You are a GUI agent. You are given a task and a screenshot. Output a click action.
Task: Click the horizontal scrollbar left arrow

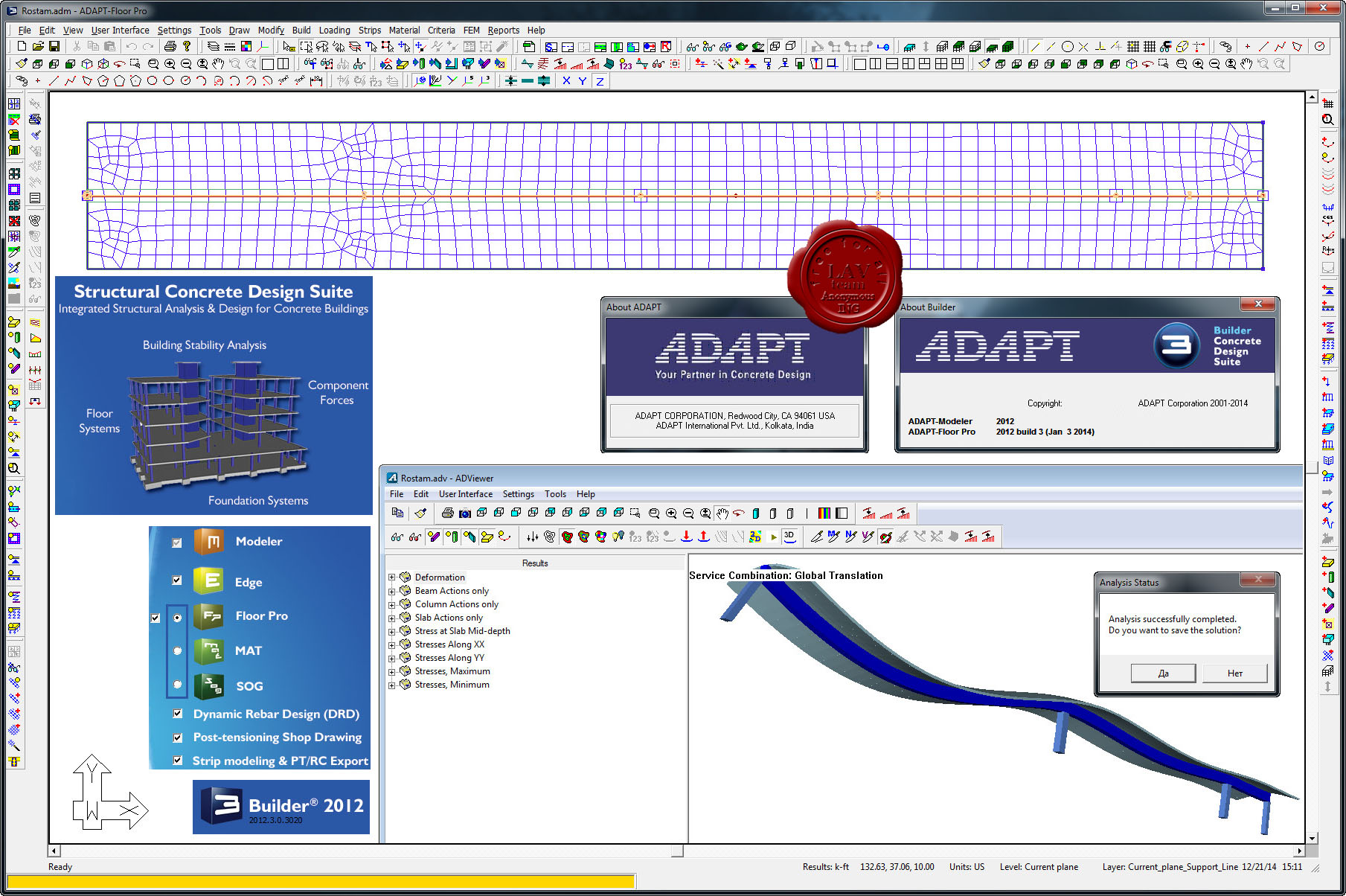tap(54, 851)
